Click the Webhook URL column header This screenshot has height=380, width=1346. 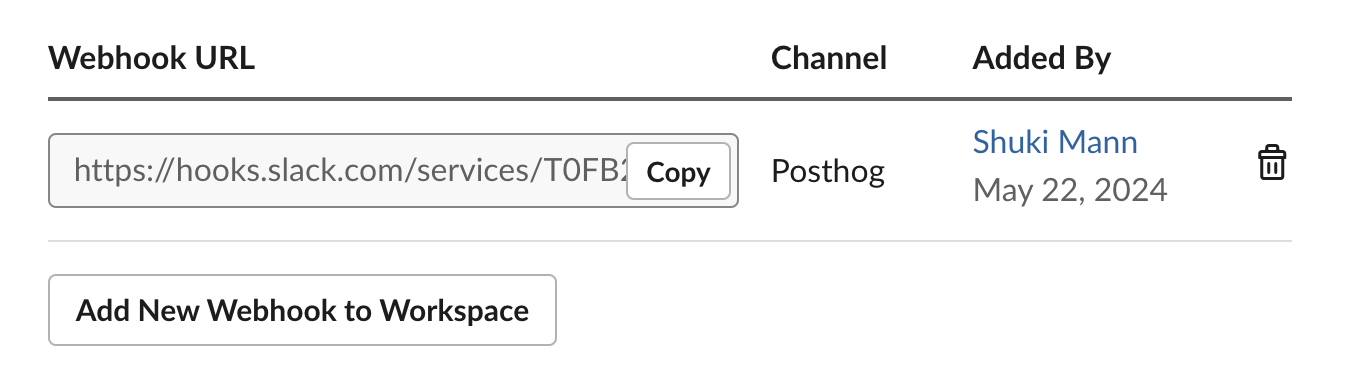(x=152, y=58)
